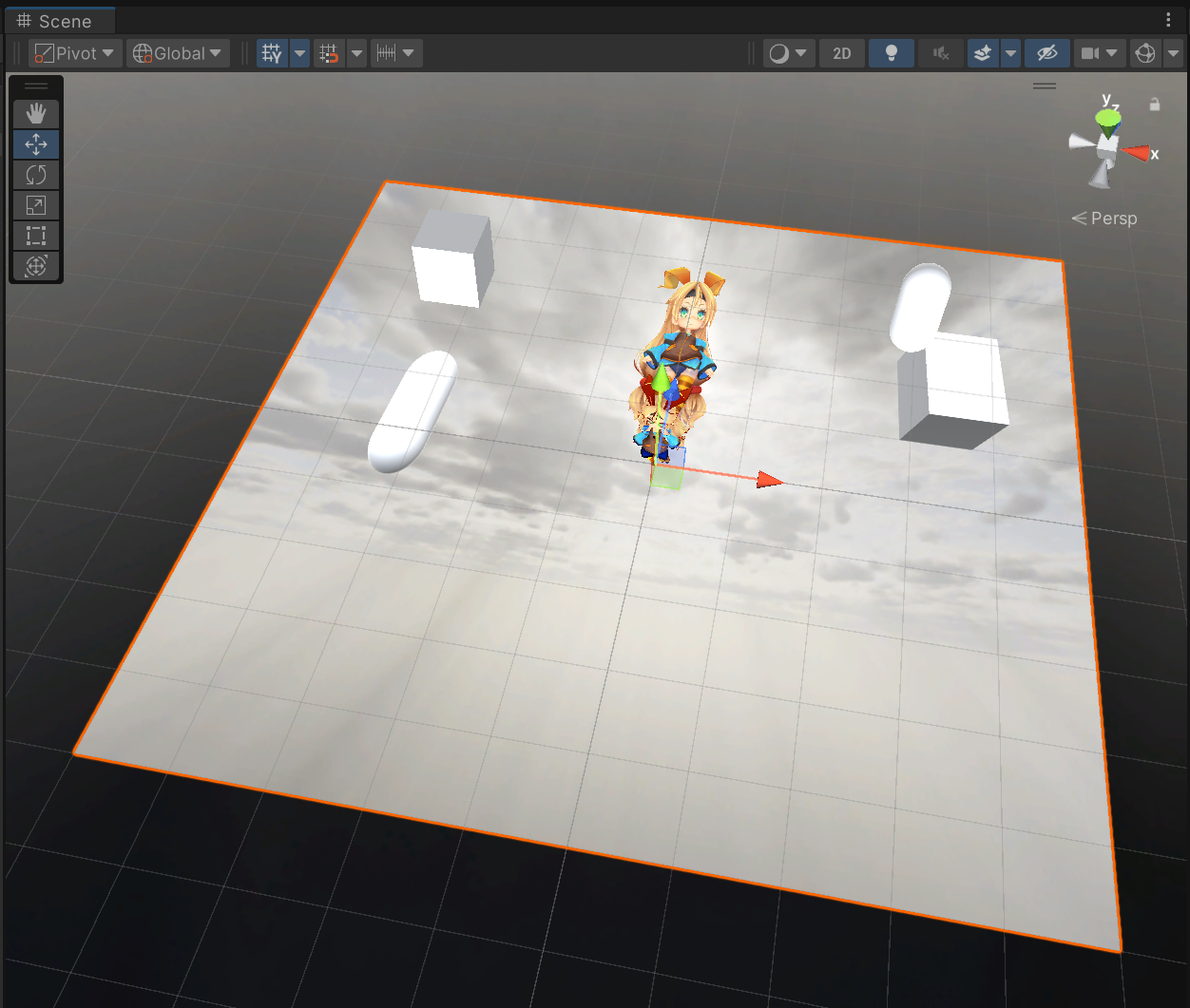1190x1008 pixels.
Task: Select the large cube on the right side
Action: [x=955, y=390]
